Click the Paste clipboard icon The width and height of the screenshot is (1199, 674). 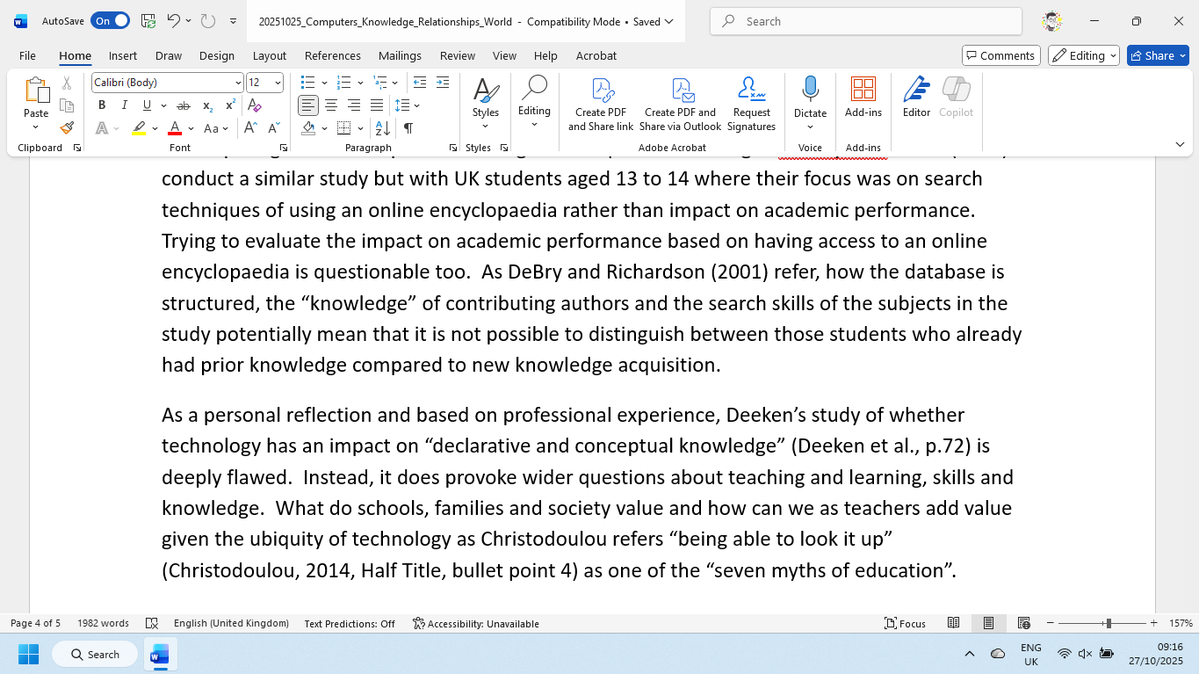[x=36, y=90]
